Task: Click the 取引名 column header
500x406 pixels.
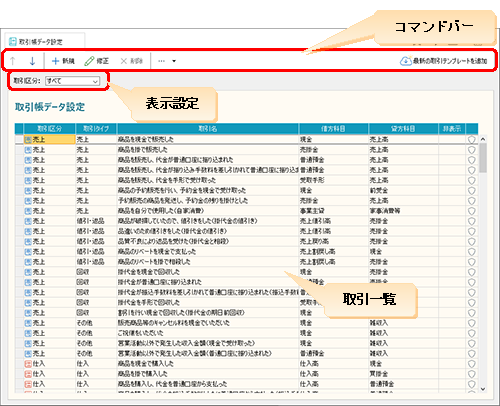Action: click(x=208, y=129)
